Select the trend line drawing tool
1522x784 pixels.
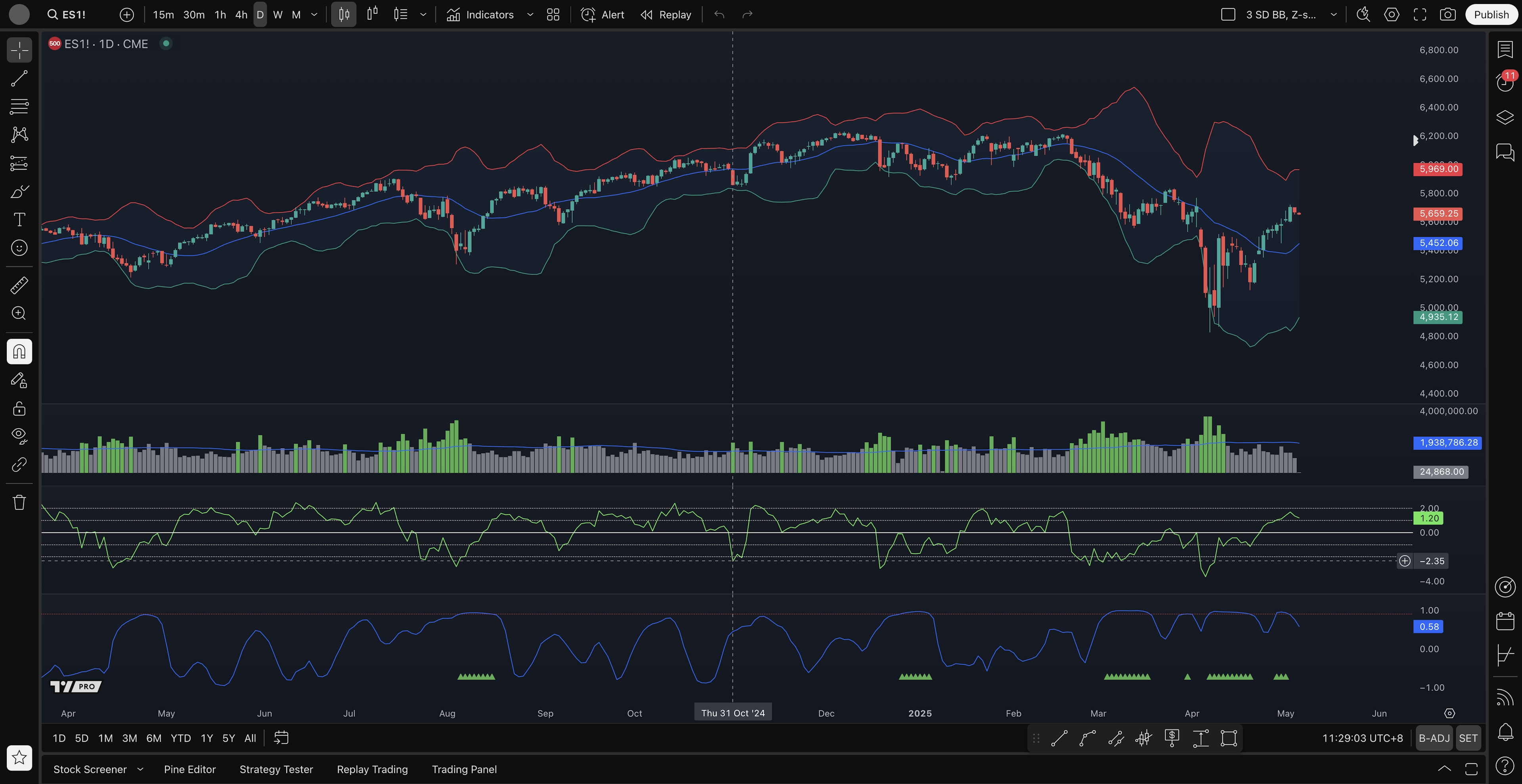pyautogui.click(x=19, y=78)
